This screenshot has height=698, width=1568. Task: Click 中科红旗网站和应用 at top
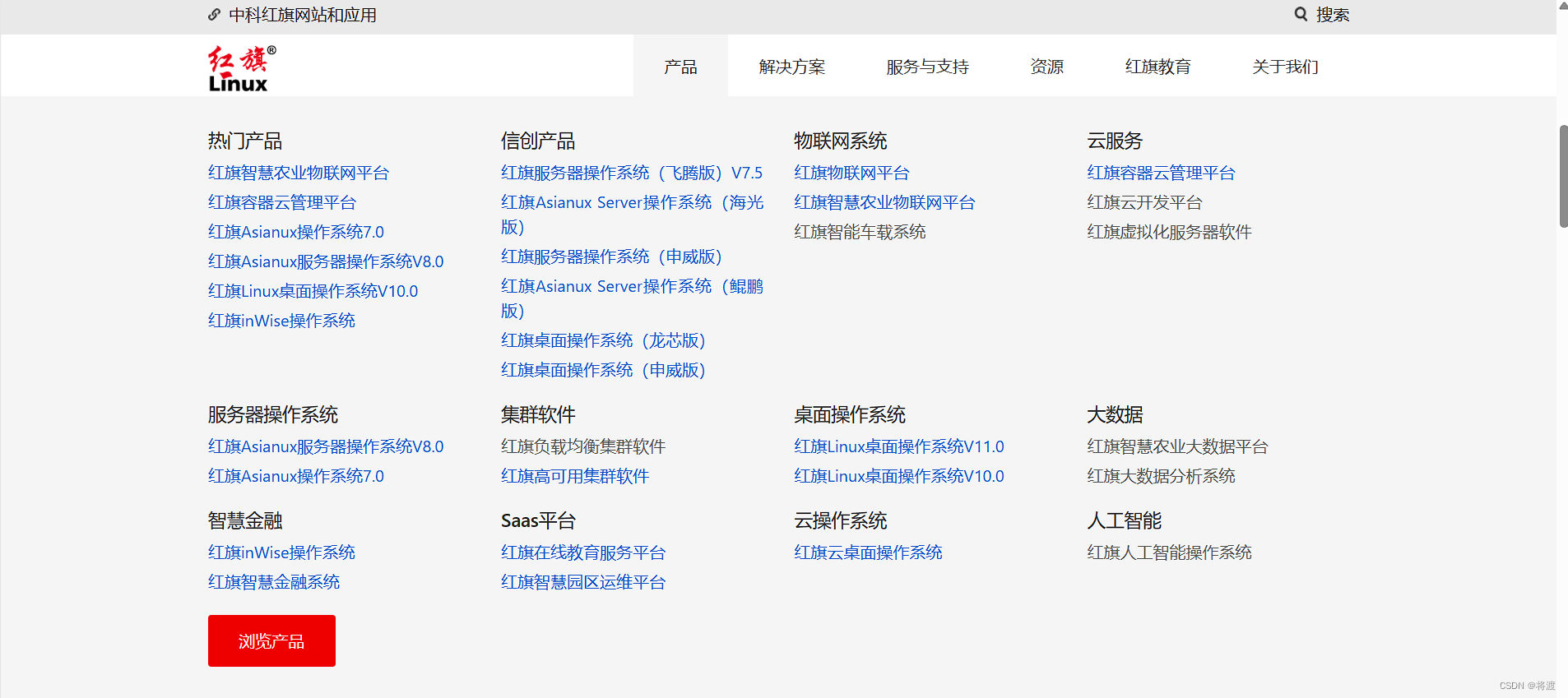click(302, 15)
